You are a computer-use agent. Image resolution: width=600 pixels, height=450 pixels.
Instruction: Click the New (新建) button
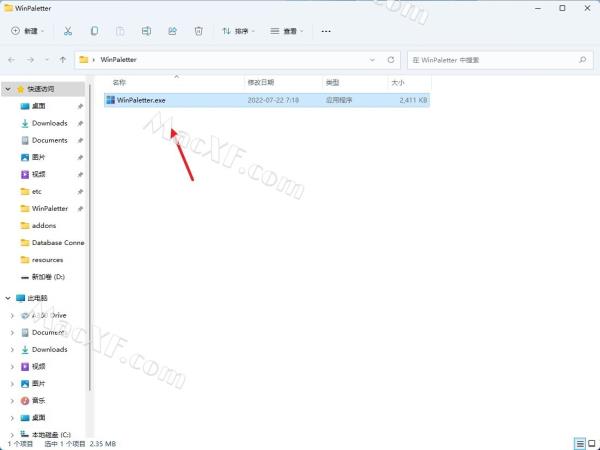point(27,31)
